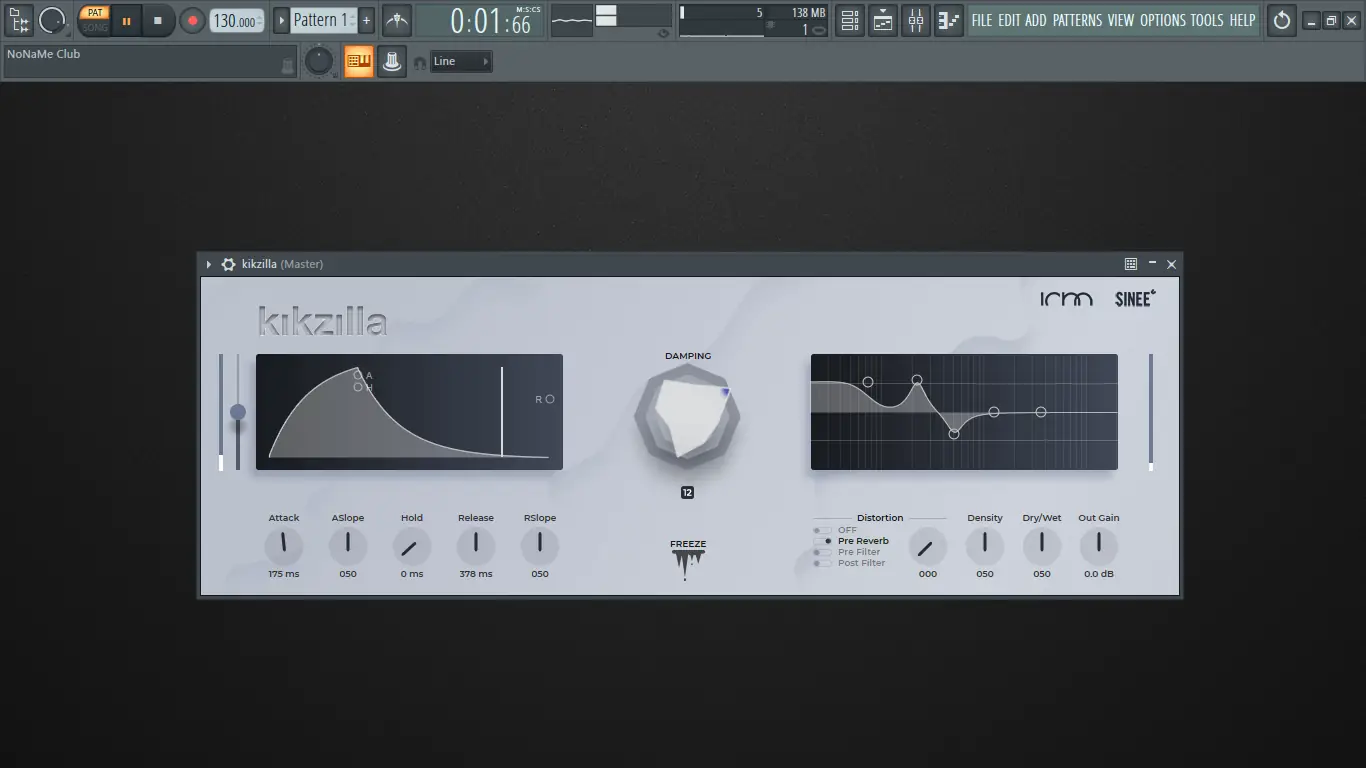Stop playback with the stop button

point(158,20)
